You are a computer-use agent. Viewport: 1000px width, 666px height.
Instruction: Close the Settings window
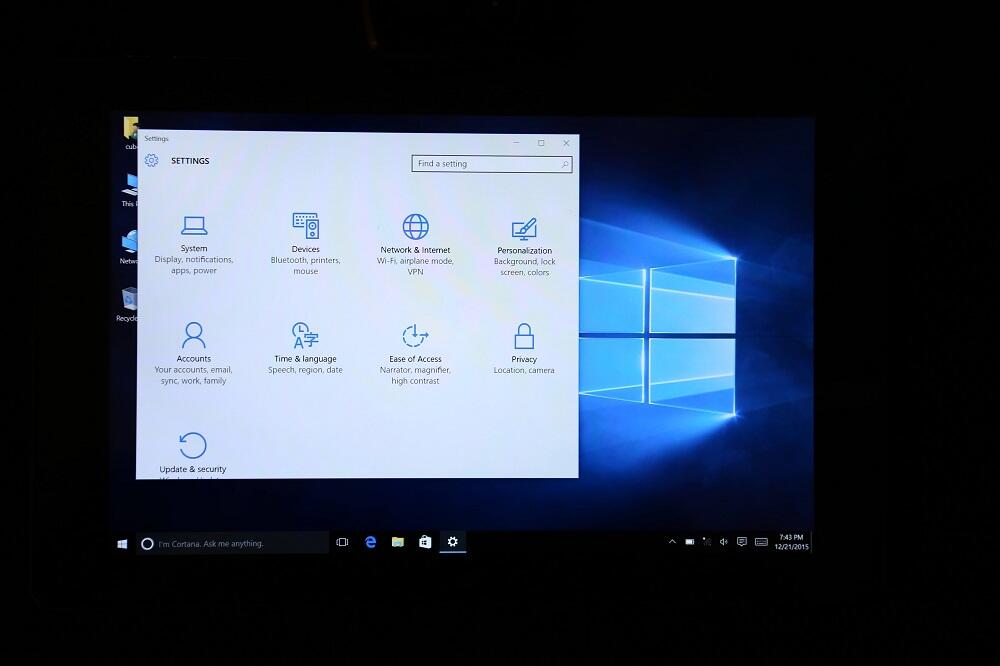pos(566,143)
